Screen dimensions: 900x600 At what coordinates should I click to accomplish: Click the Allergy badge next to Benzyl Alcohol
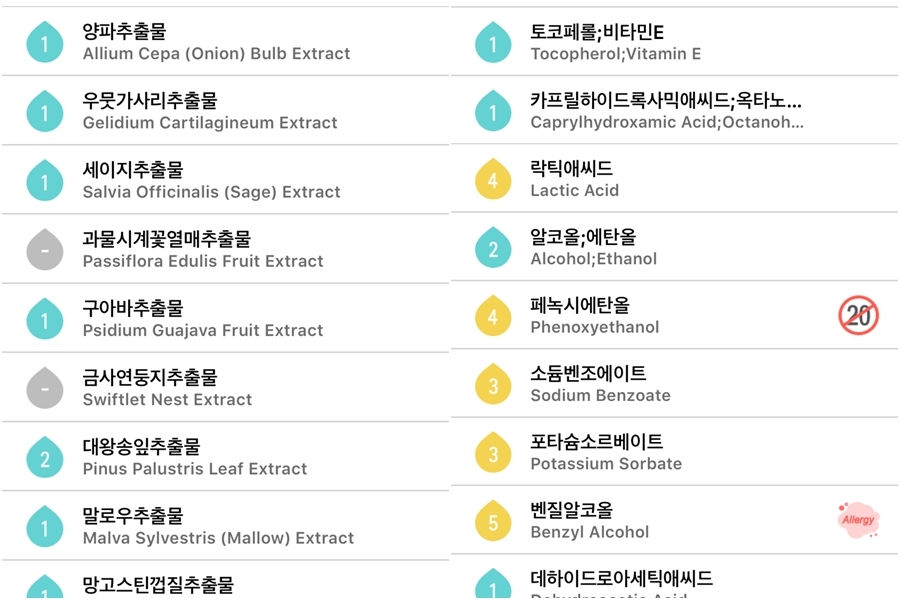coord(858,520)
